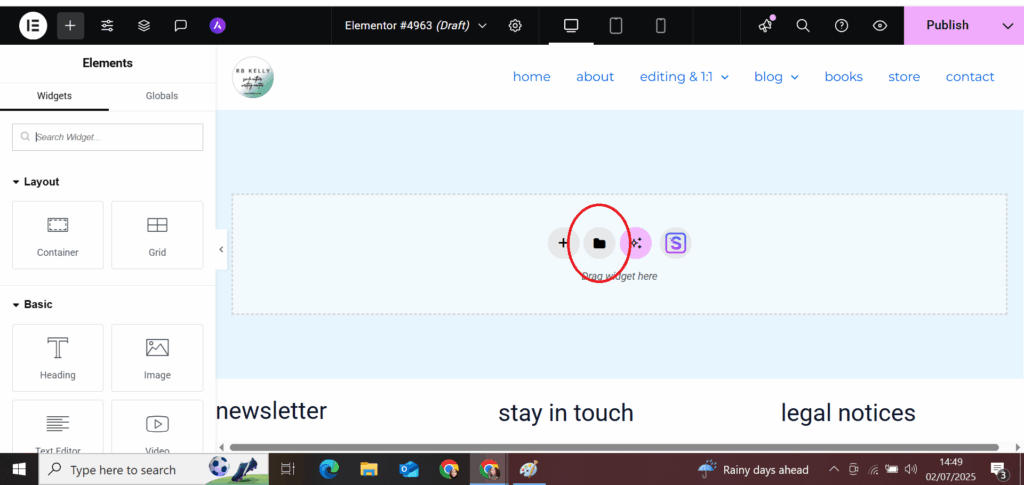
Task: Open the volume speaker icon
Action: tap(911, 469)
